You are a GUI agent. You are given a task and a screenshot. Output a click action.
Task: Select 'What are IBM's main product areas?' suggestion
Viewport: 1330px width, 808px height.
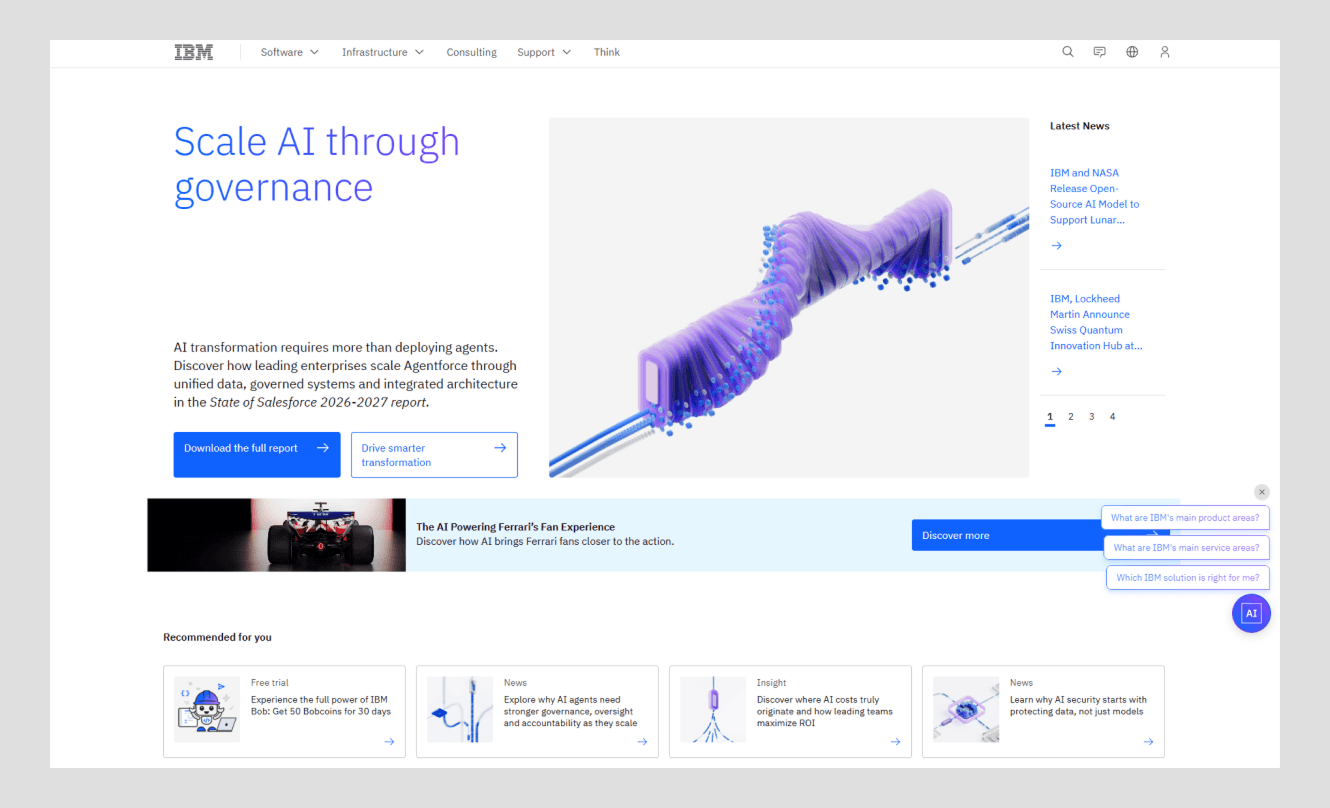(1186, 518)
